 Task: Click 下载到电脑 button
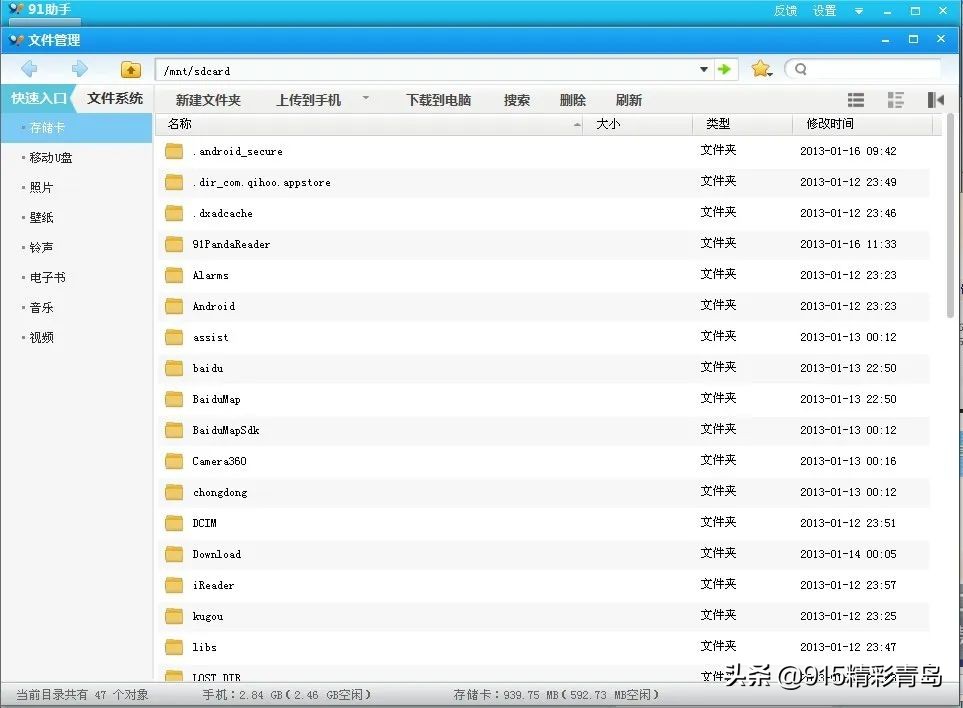point(439,100)
